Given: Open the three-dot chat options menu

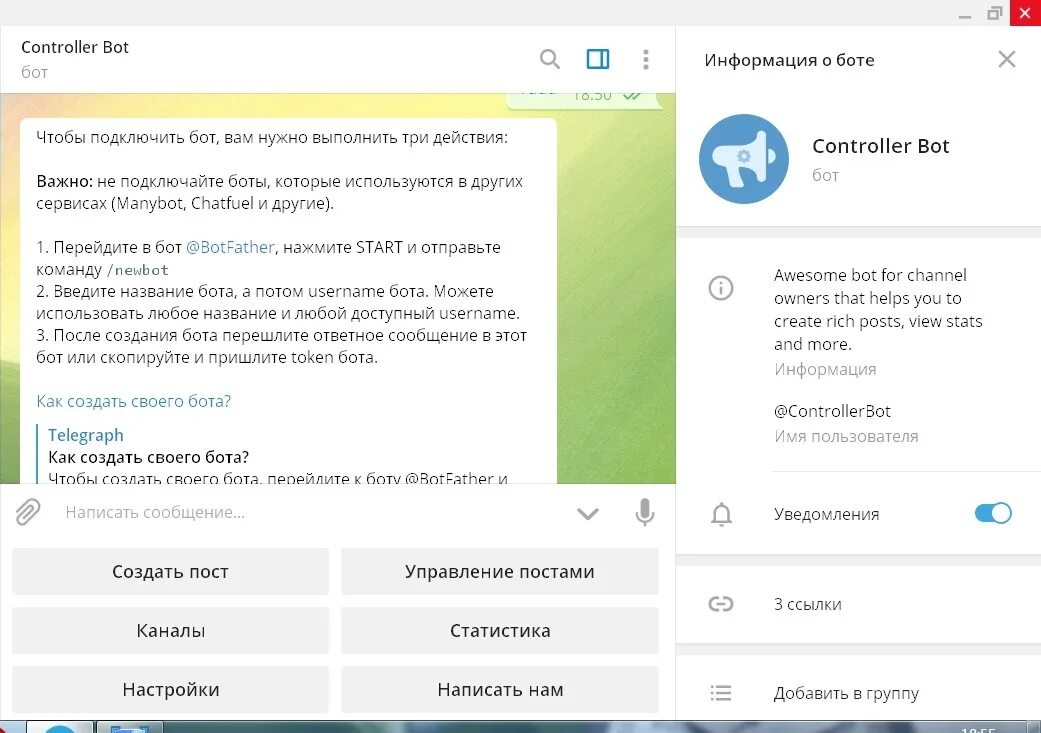Looking at the screenshot, I should pos(645,59).
